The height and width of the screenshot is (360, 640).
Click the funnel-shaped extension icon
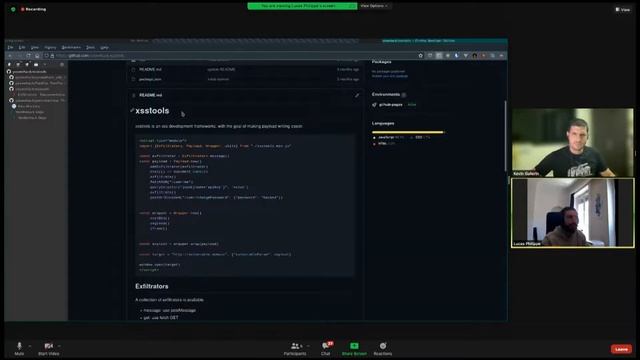(465, 56)
